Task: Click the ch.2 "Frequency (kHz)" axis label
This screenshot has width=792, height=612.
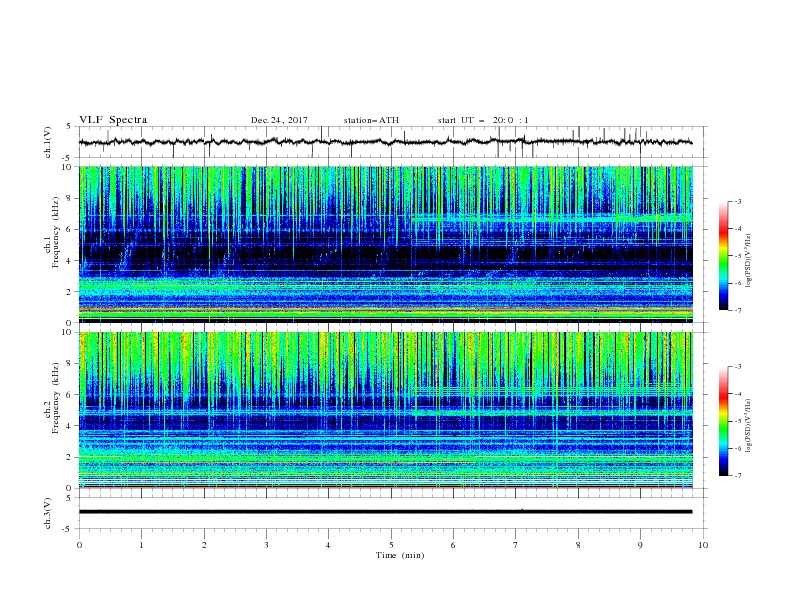Action: pos(56,398)
